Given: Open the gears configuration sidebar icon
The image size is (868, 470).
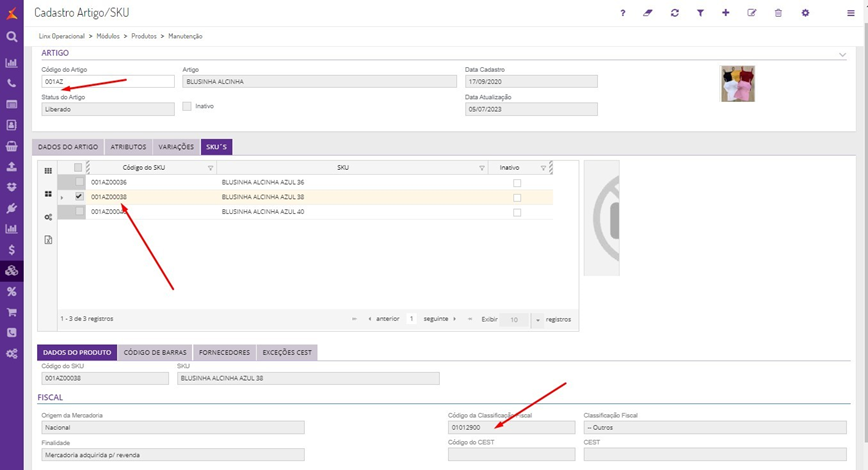Looking at the screenshot, I should point(12,354).
